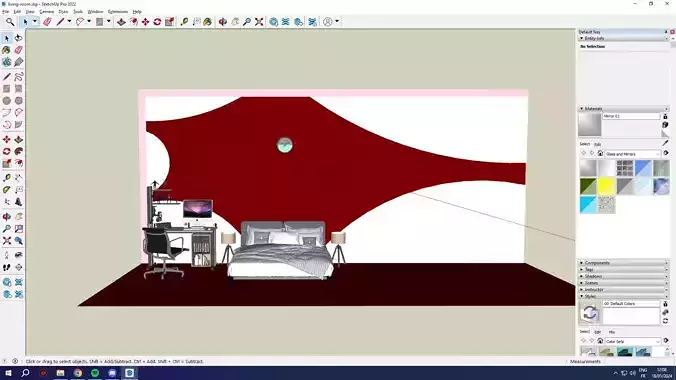Select the Move tool in top toolbar
This screenshot has width=676, height=380.
point(145,22)
